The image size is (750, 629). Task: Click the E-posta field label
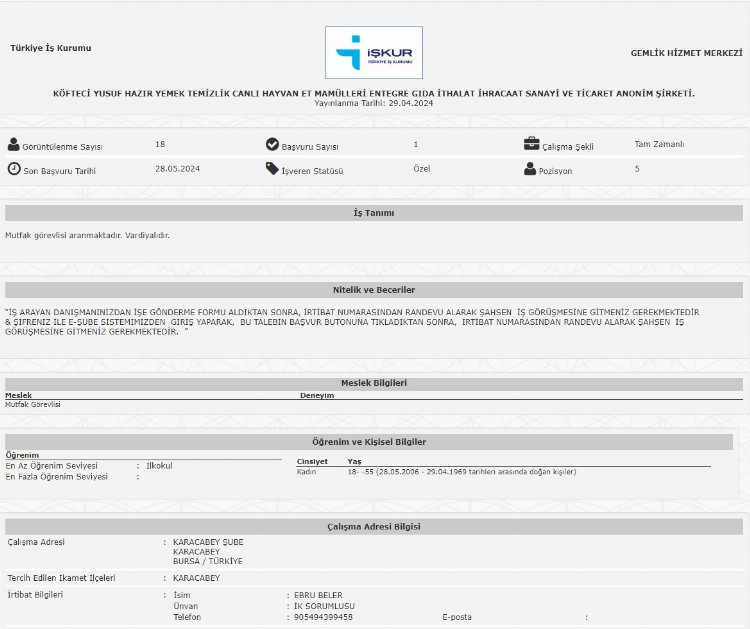[x=457, y=617]
